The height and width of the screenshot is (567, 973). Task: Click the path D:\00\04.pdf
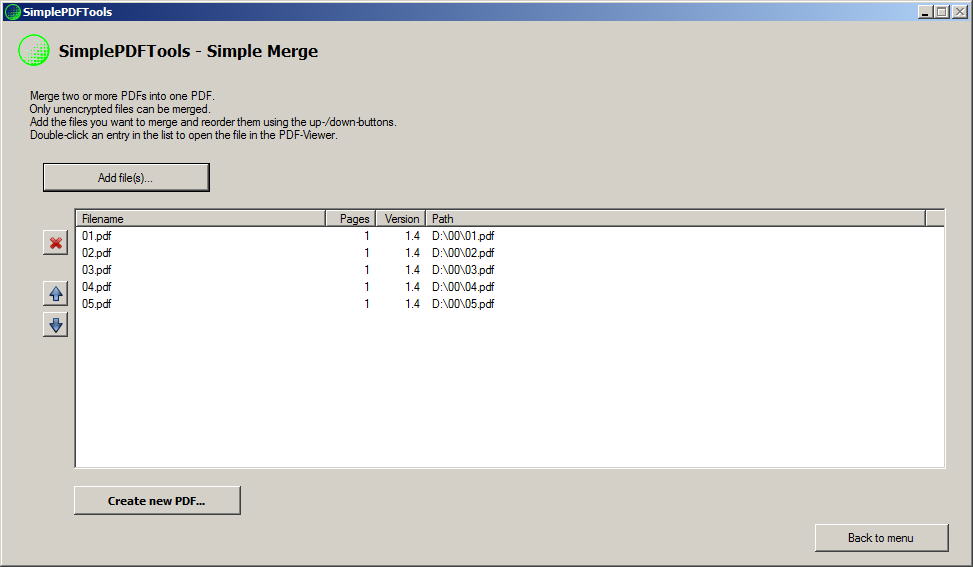[463, 287]
